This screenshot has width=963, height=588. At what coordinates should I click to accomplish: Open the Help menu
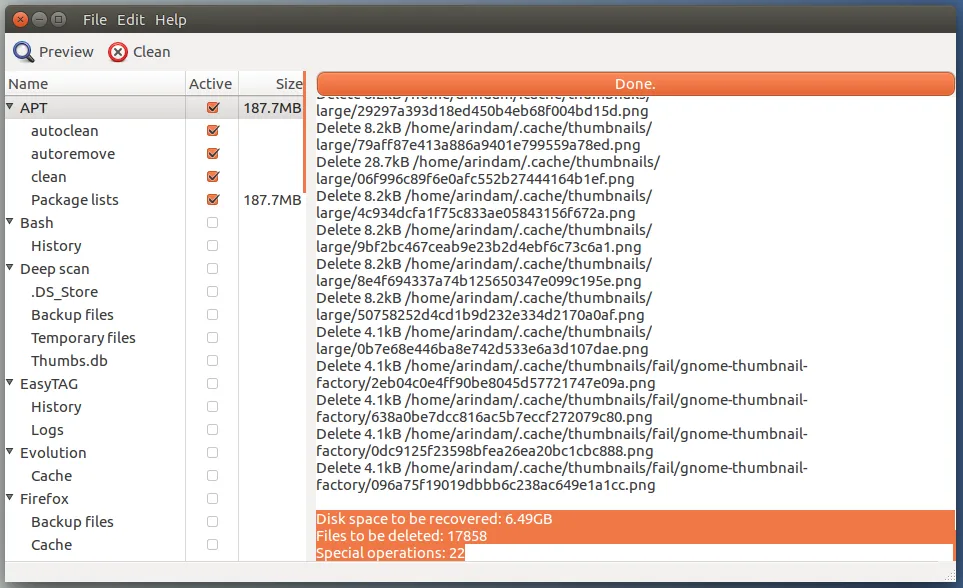pos(171,20)
